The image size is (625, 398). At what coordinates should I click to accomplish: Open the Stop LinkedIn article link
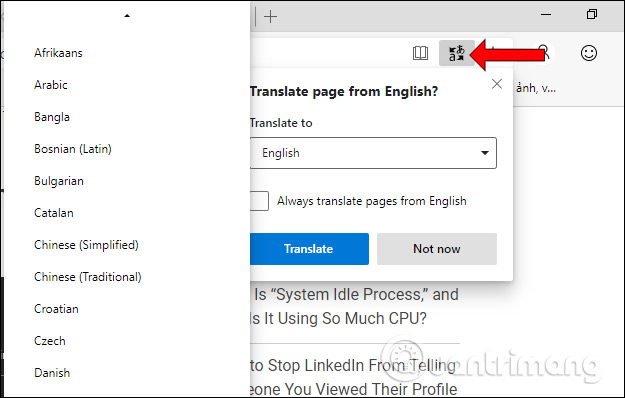pyautogui.click(x=354, y=377)
